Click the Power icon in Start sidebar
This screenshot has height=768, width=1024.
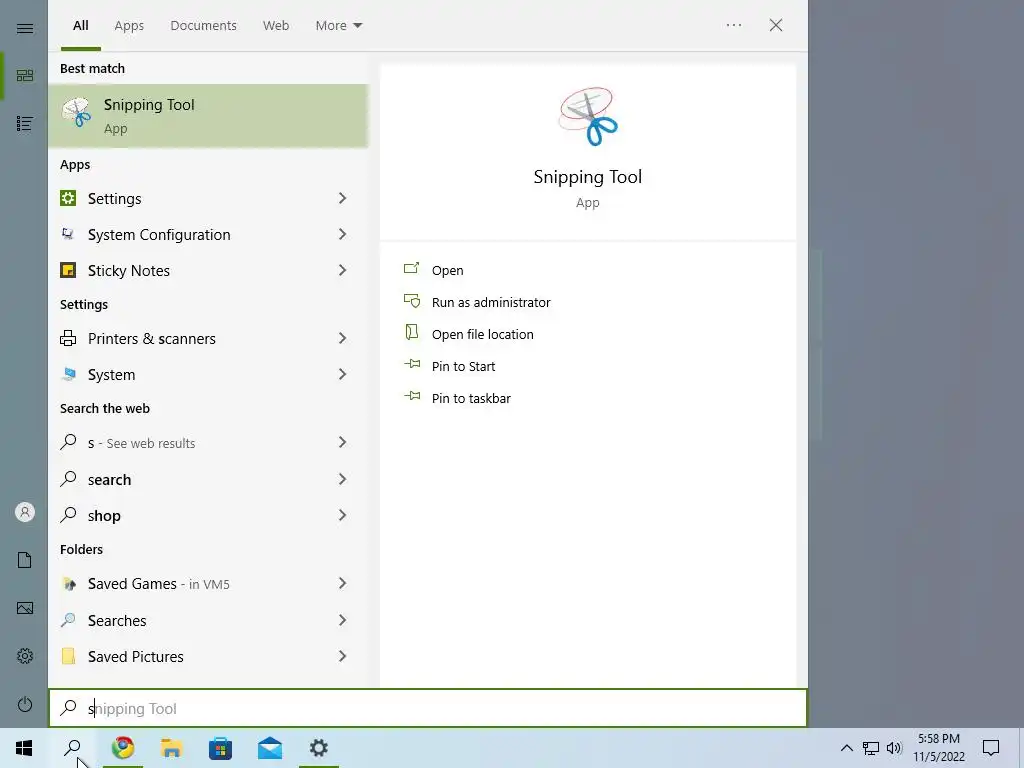pos(25,704)
